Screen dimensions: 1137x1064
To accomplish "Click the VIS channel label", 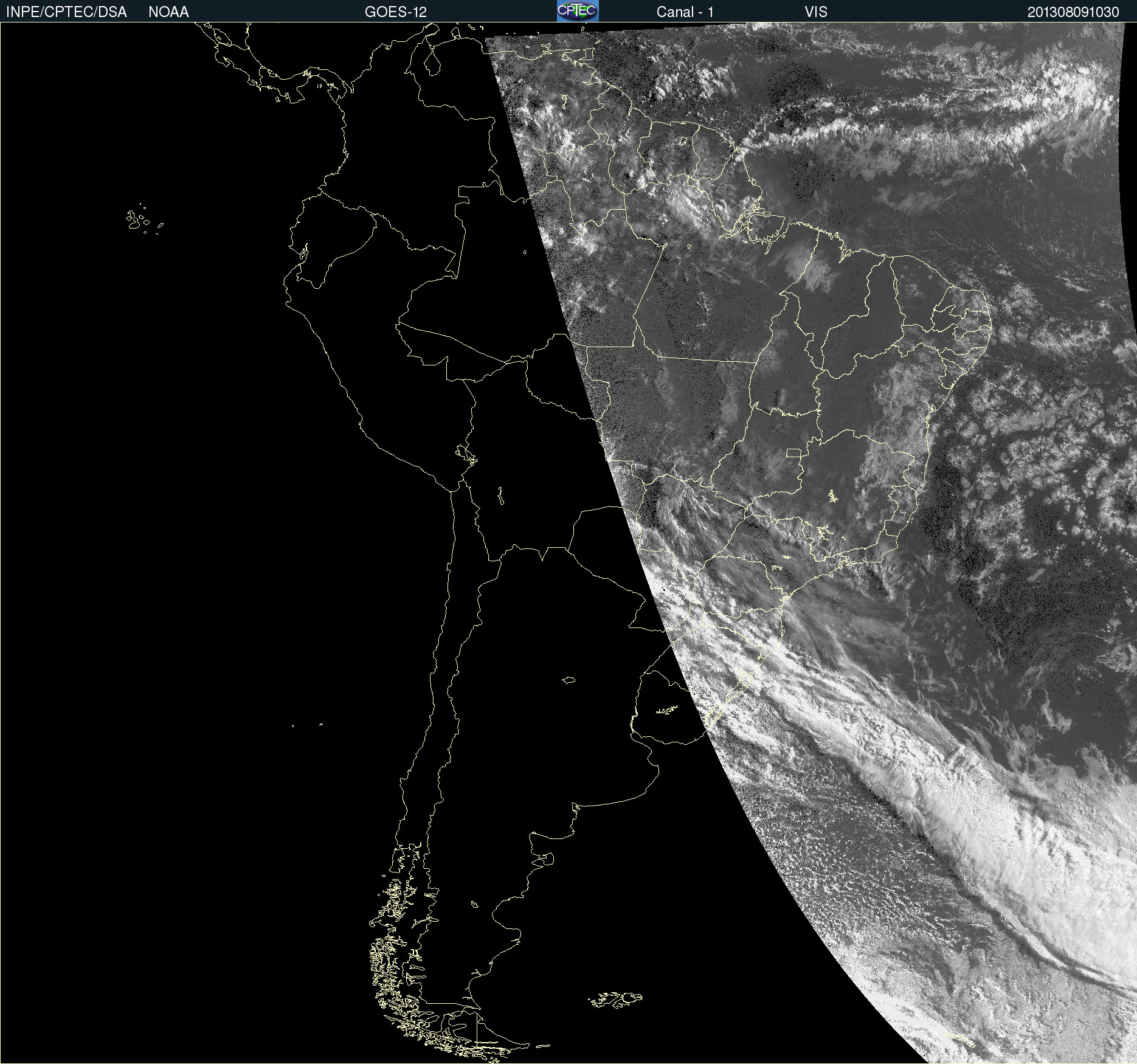I will 816,12.
